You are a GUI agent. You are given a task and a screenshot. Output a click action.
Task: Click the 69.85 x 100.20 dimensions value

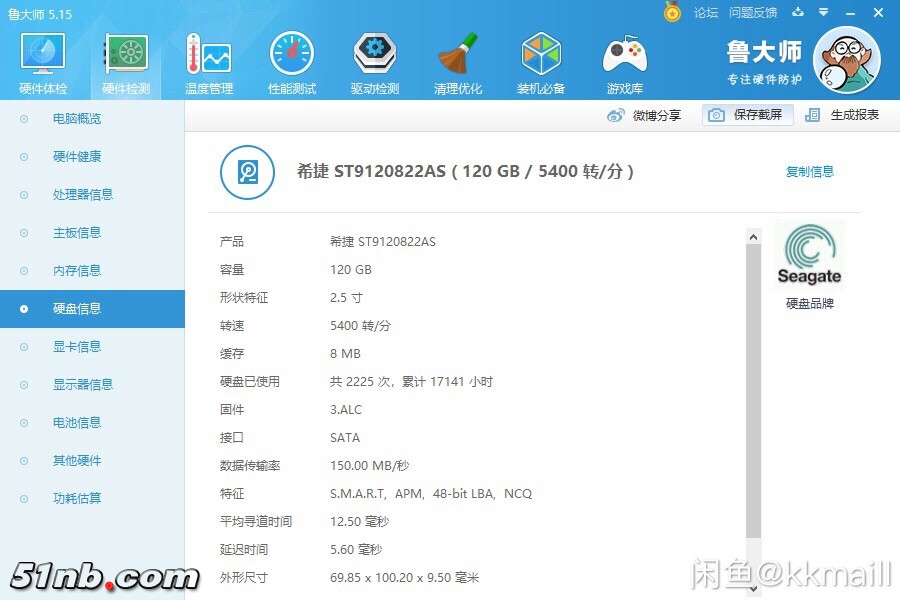coord(404,578)
